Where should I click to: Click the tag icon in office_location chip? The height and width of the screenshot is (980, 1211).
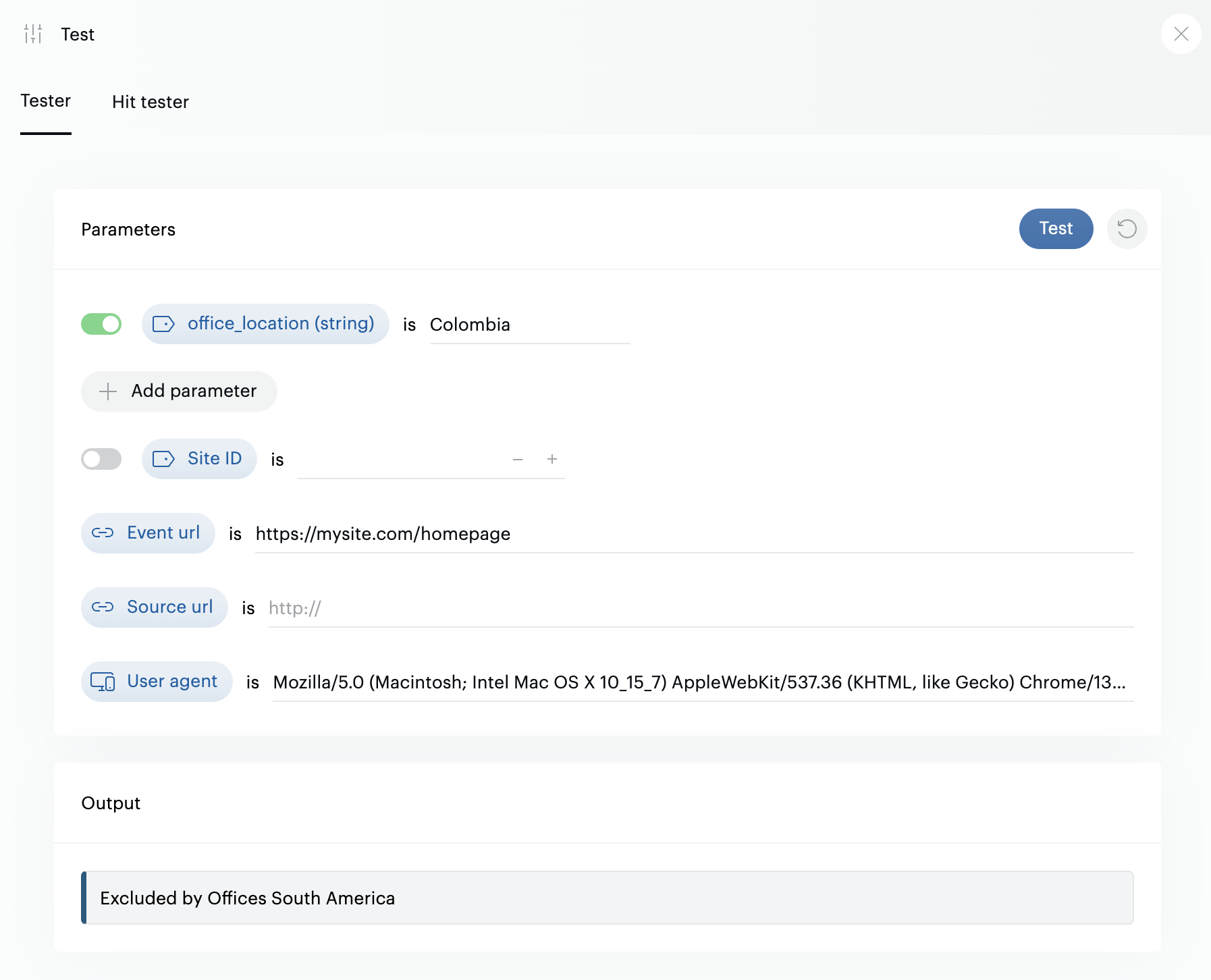(x=163, y=324)
